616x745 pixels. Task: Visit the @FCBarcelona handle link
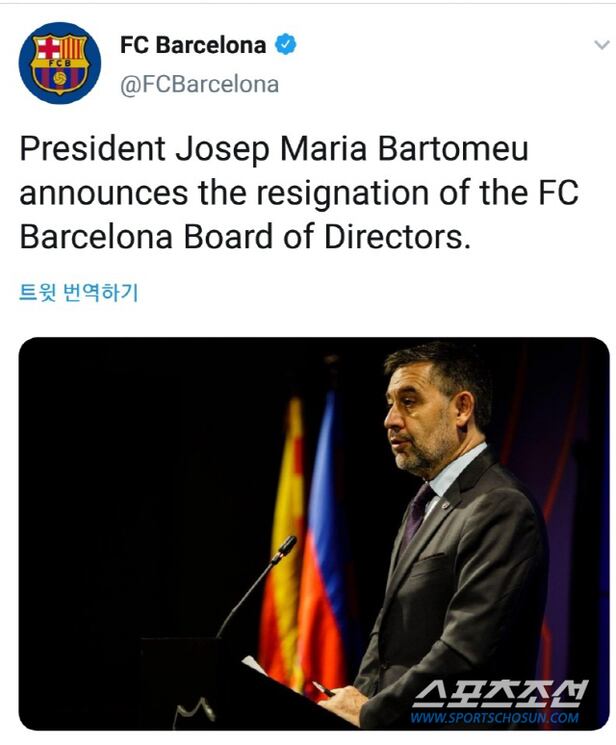click(199, 84)
